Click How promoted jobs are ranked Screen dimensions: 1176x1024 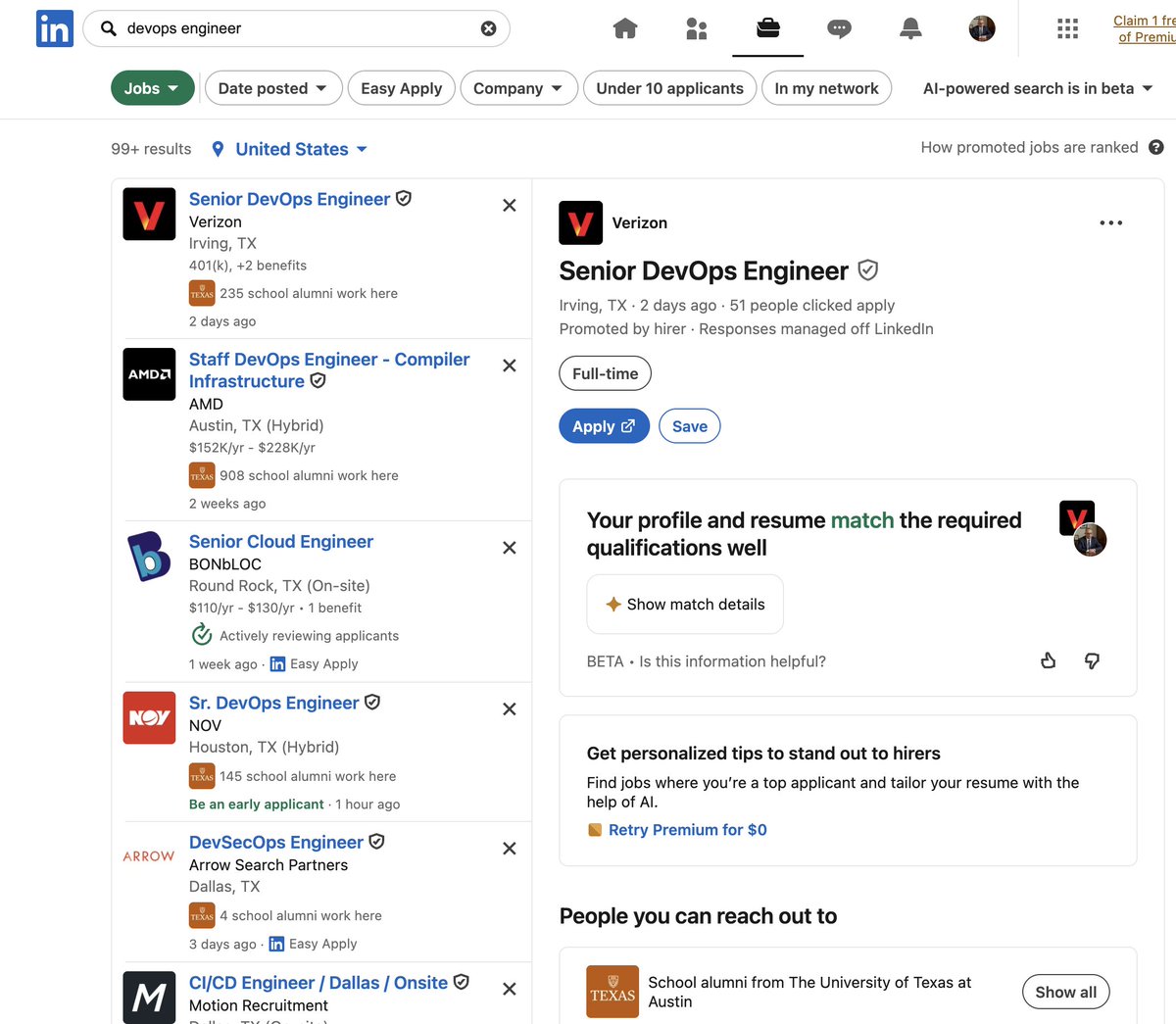point(1029,147)
